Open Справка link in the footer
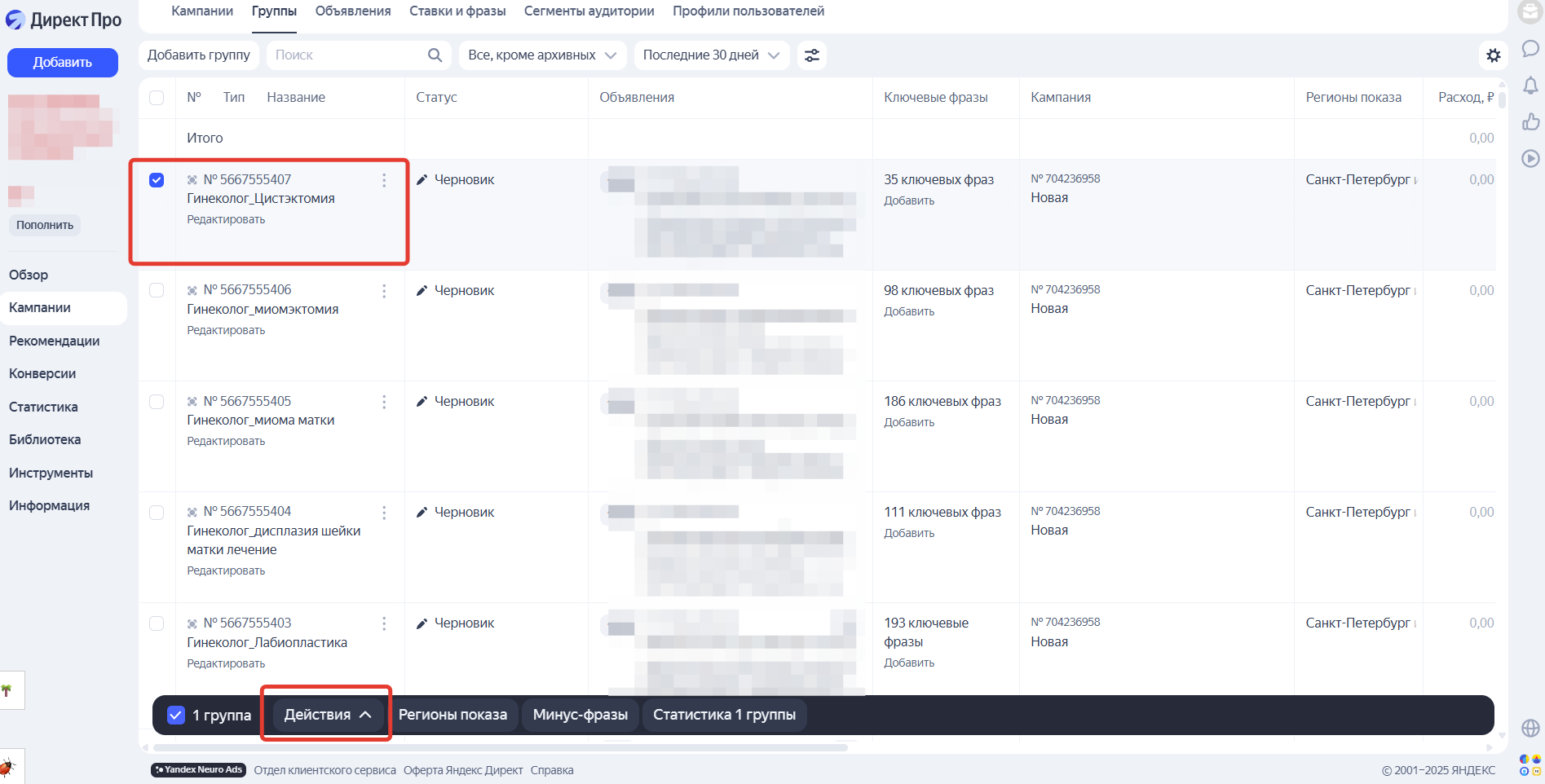1545x784 pixels. (552, 769)
